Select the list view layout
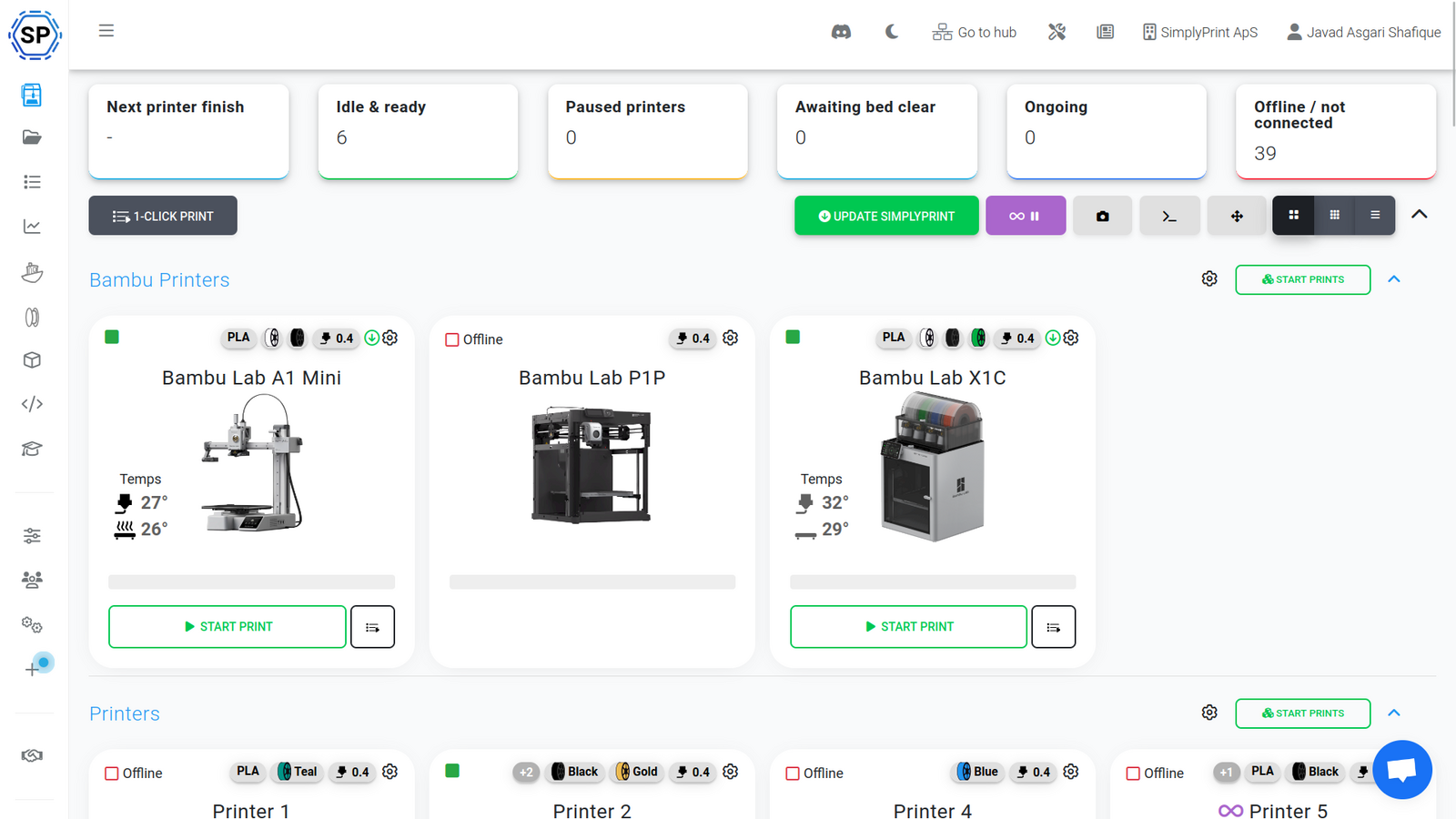1456x819 pixels. tap(1375, 216)
